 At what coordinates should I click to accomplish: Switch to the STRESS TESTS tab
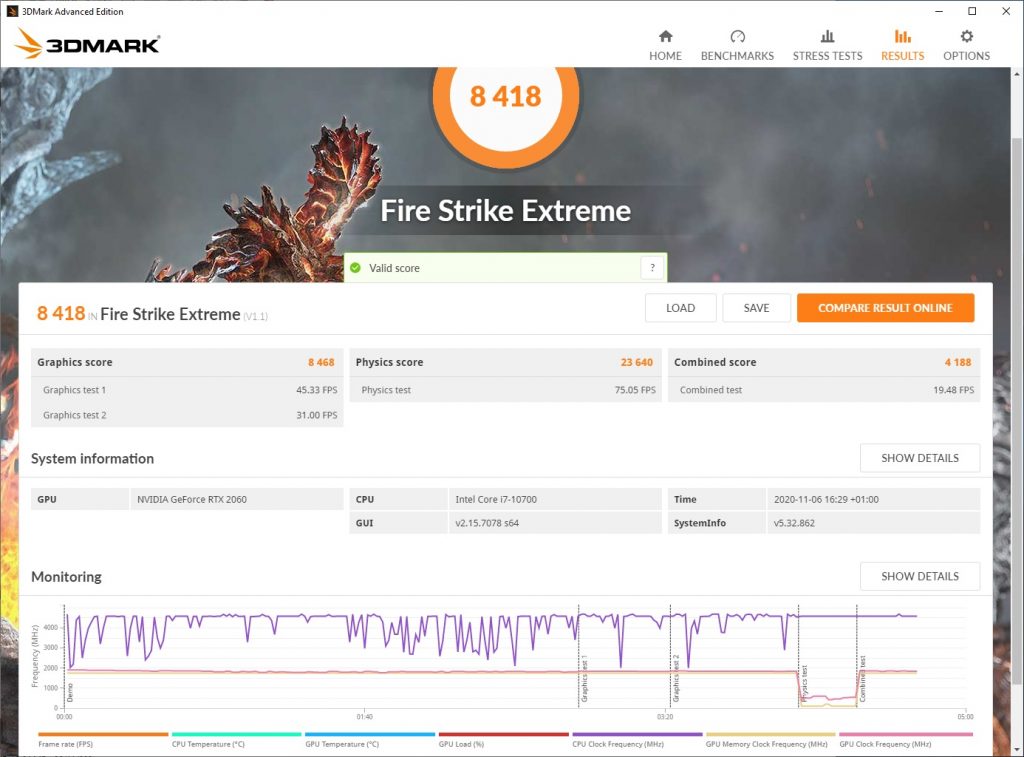827,46
